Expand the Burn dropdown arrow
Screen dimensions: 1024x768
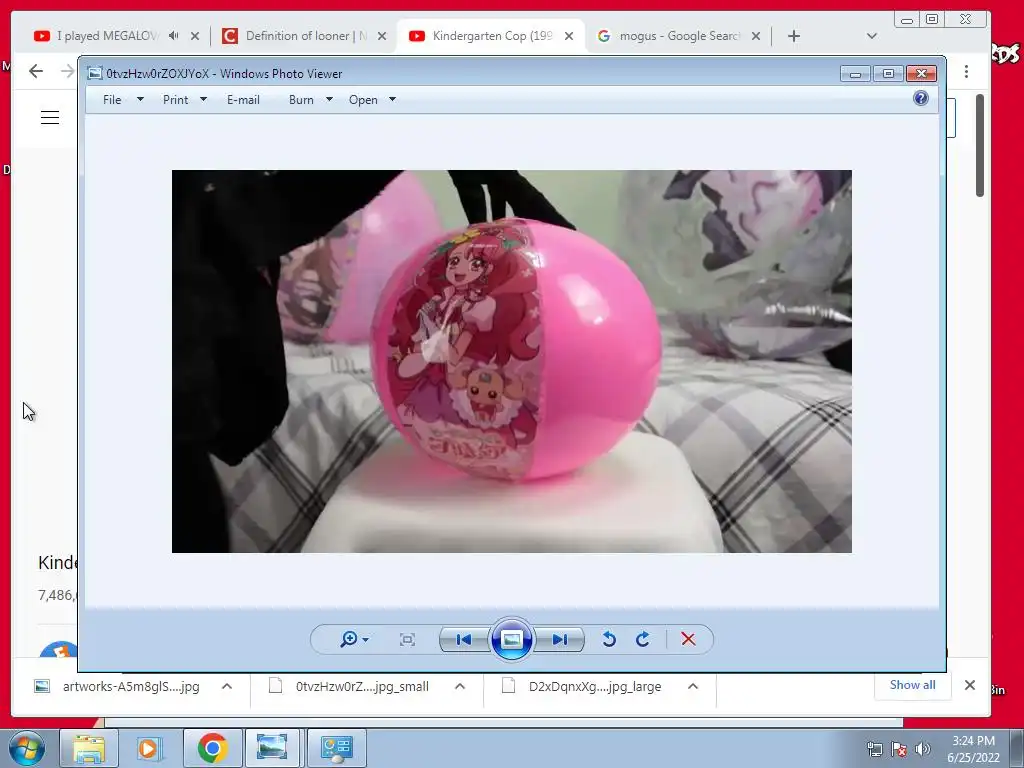[x=329, y=100]
